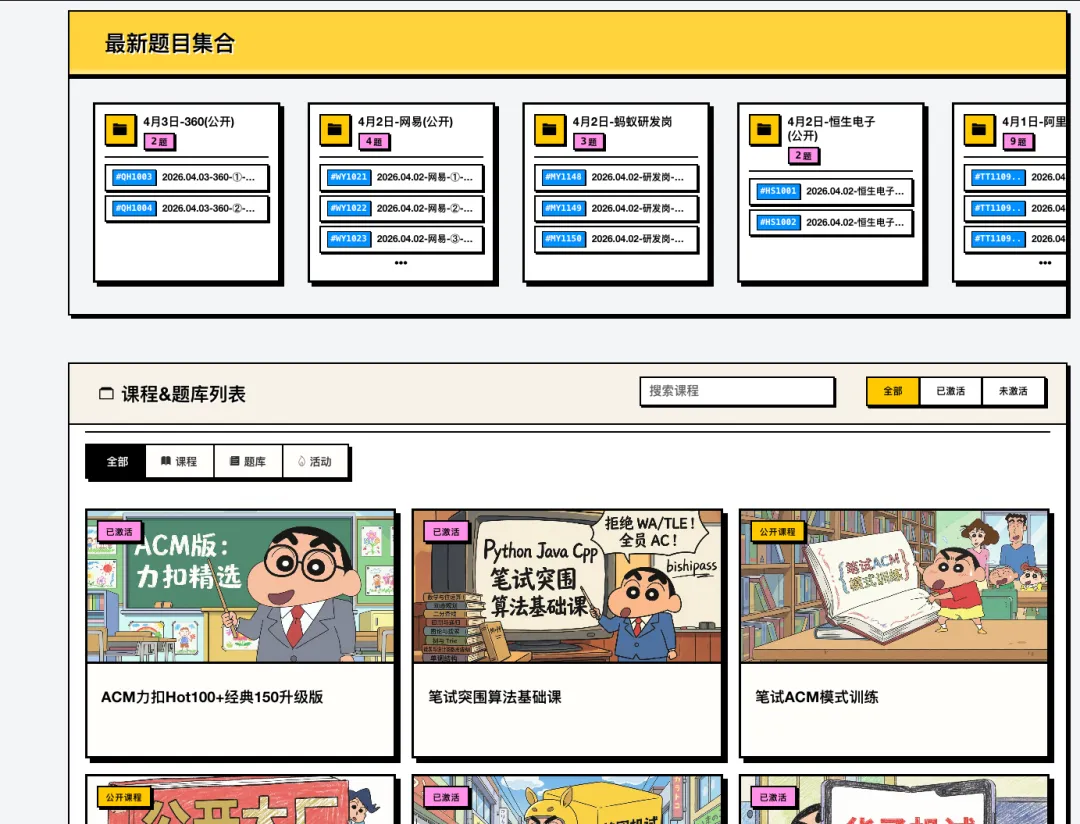The width and height of the screenshot is (1080, 824).
Task: Expand more problems in 网易 card ellipsis
Action: pyautogui.click(x=401, y=262)
